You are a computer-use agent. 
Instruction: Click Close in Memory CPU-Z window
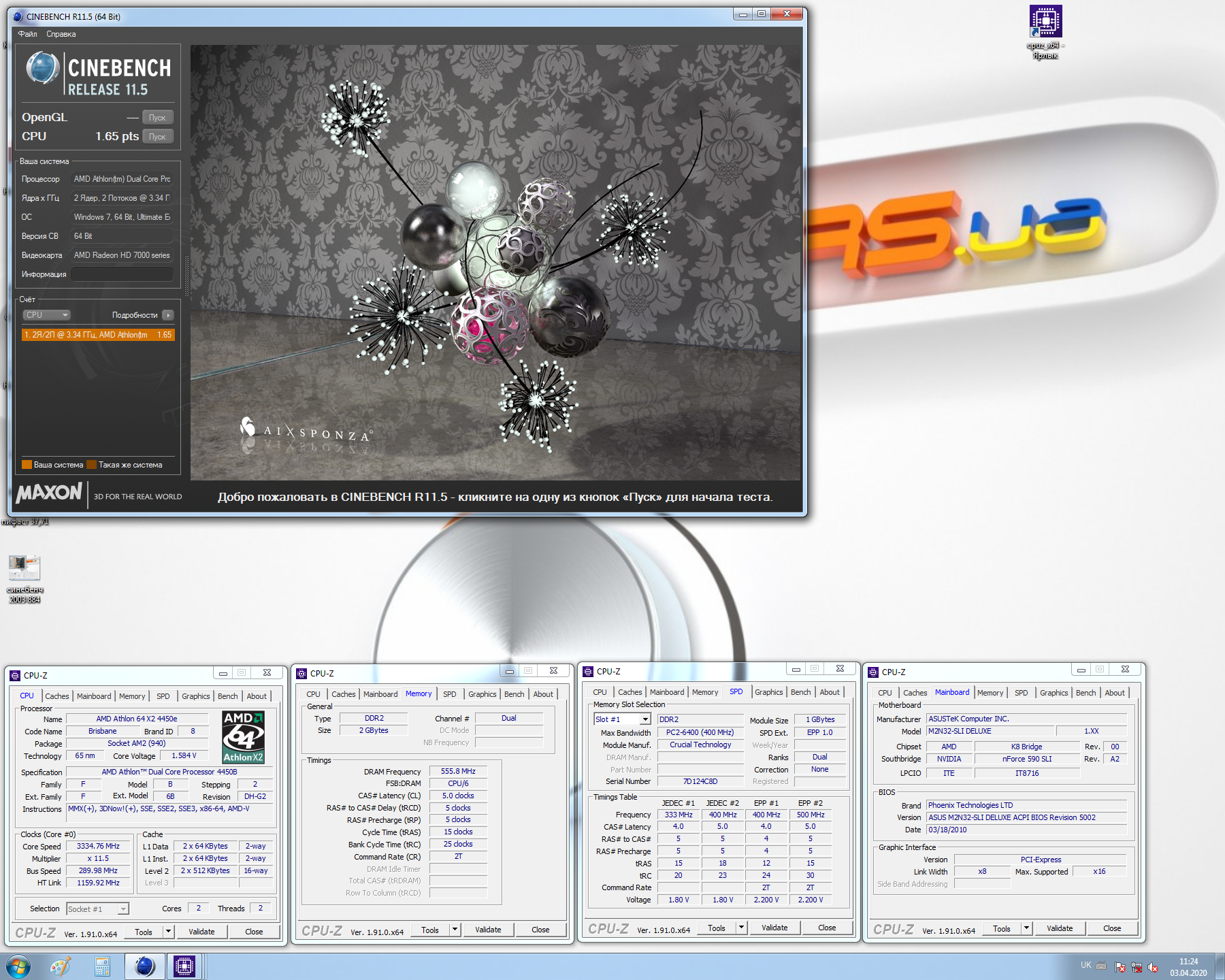(540, 930)
